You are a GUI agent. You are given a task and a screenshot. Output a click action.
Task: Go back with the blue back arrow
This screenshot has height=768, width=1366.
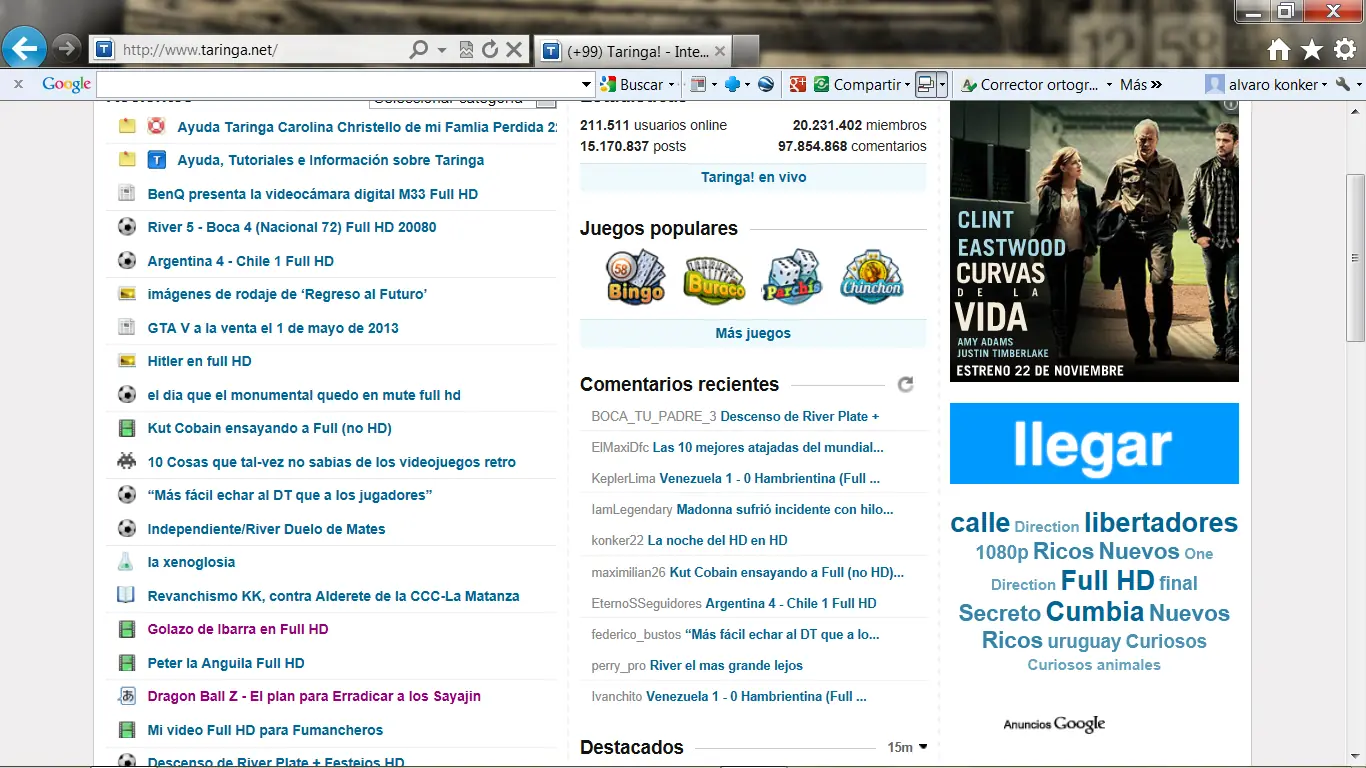click(25, 48)
